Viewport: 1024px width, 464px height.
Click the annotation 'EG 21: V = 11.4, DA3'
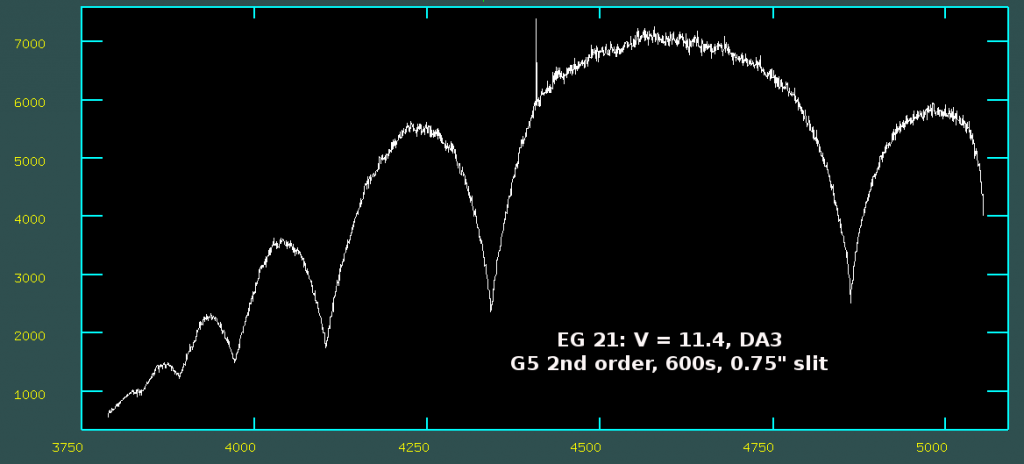[669, 340]
